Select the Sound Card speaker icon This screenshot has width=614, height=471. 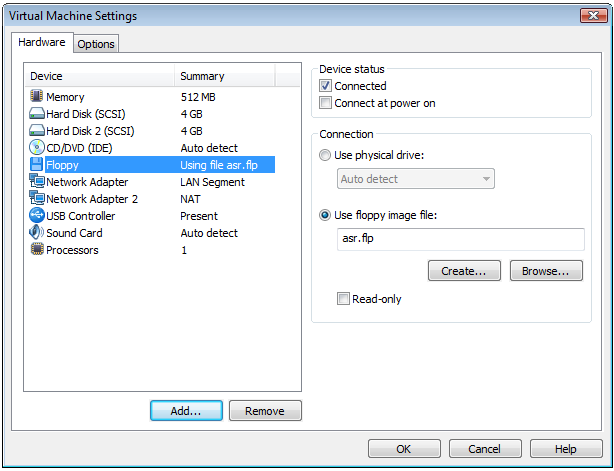click(x=36, y=233)
